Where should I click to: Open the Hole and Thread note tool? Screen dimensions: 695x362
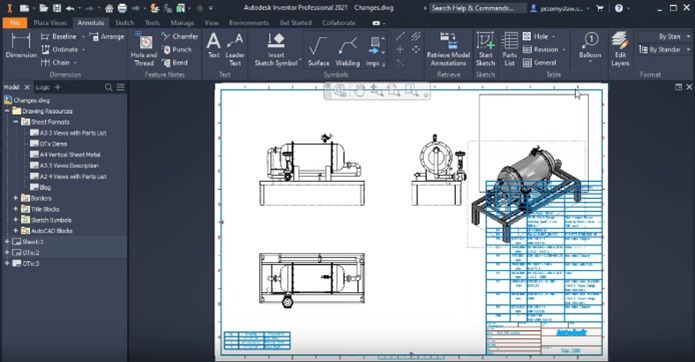coord(144,50)
